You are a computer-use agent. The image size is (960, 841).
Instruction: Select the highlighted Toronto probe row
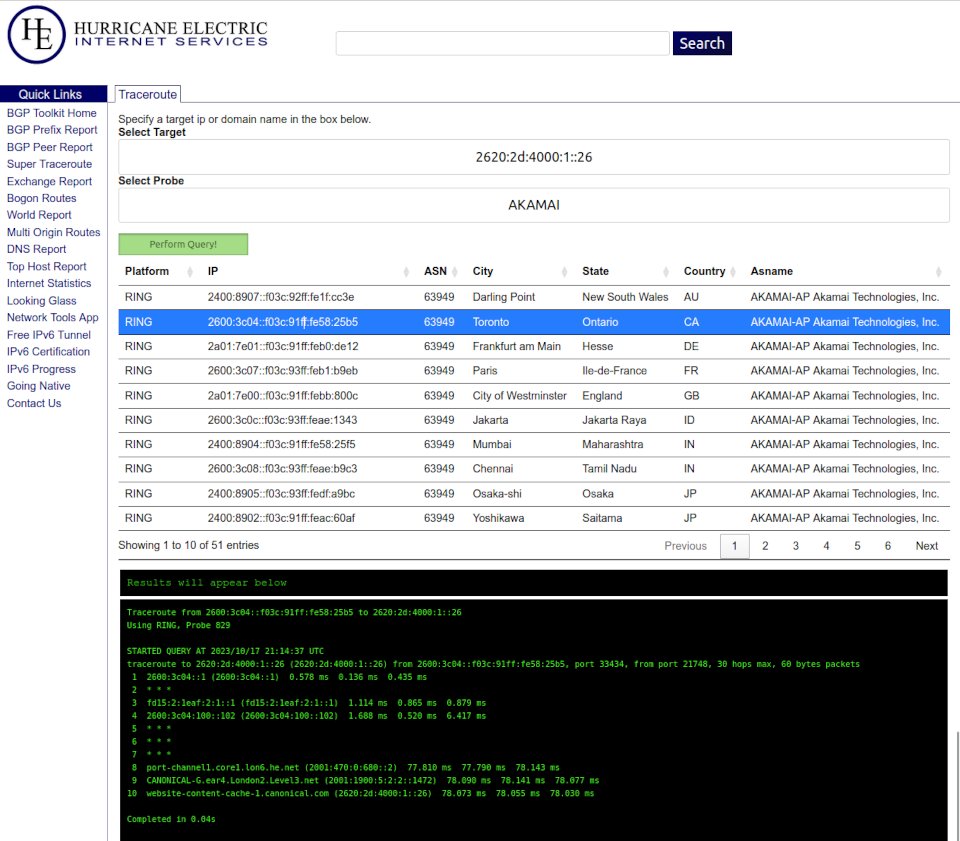[x=534, y=322]
